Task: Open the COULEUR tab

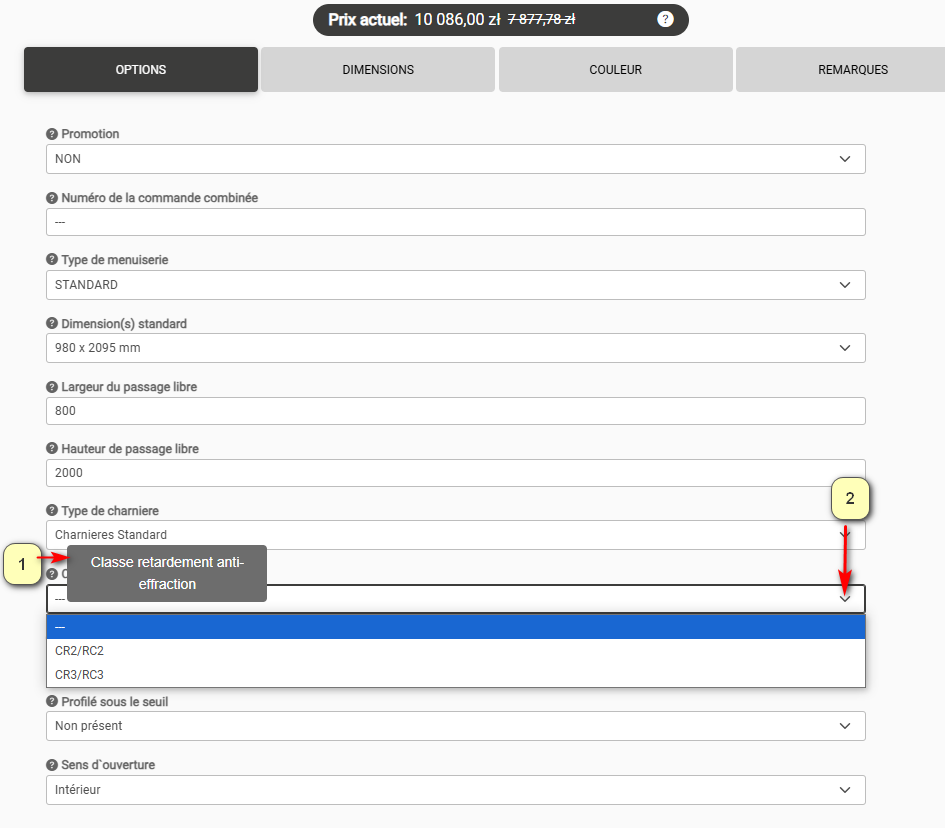Action: pyautogui.click(x=615, y=70)
